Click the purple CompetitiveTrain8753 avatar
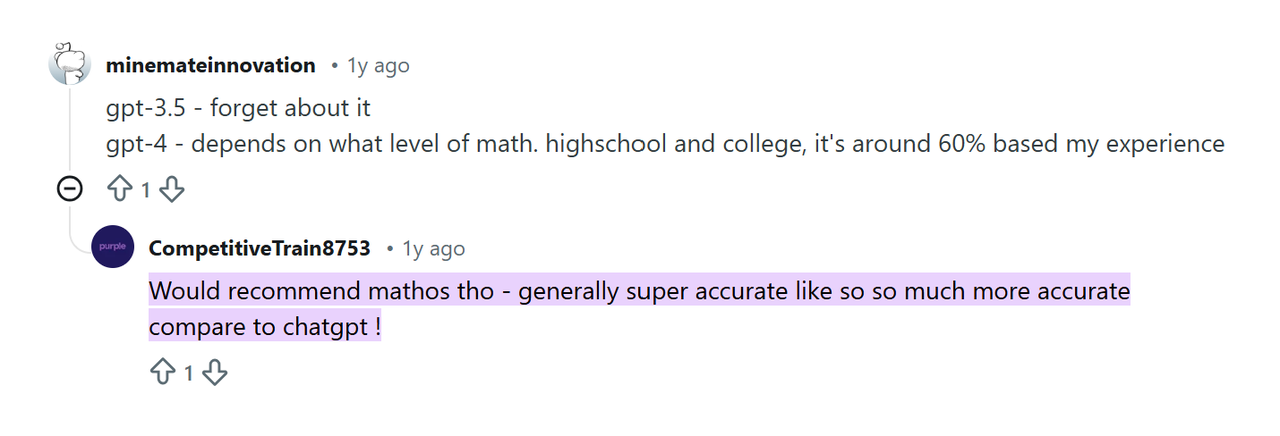This screenshot has height=436, width=1280. point(112,247)
